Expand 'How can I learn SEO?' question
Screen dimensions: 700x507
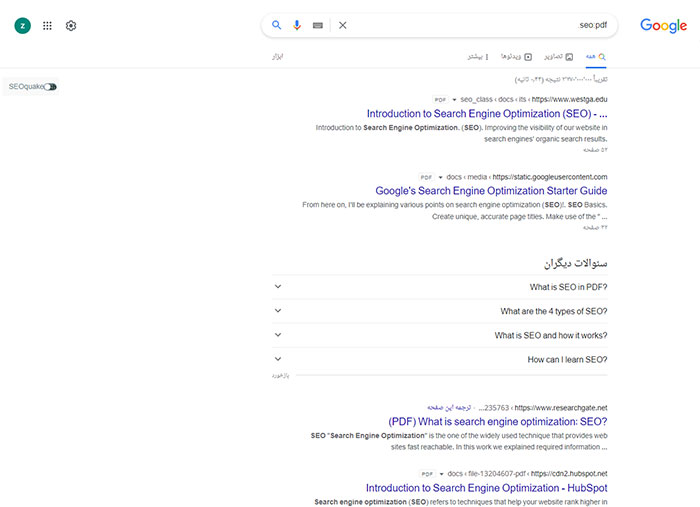point(440,359)
